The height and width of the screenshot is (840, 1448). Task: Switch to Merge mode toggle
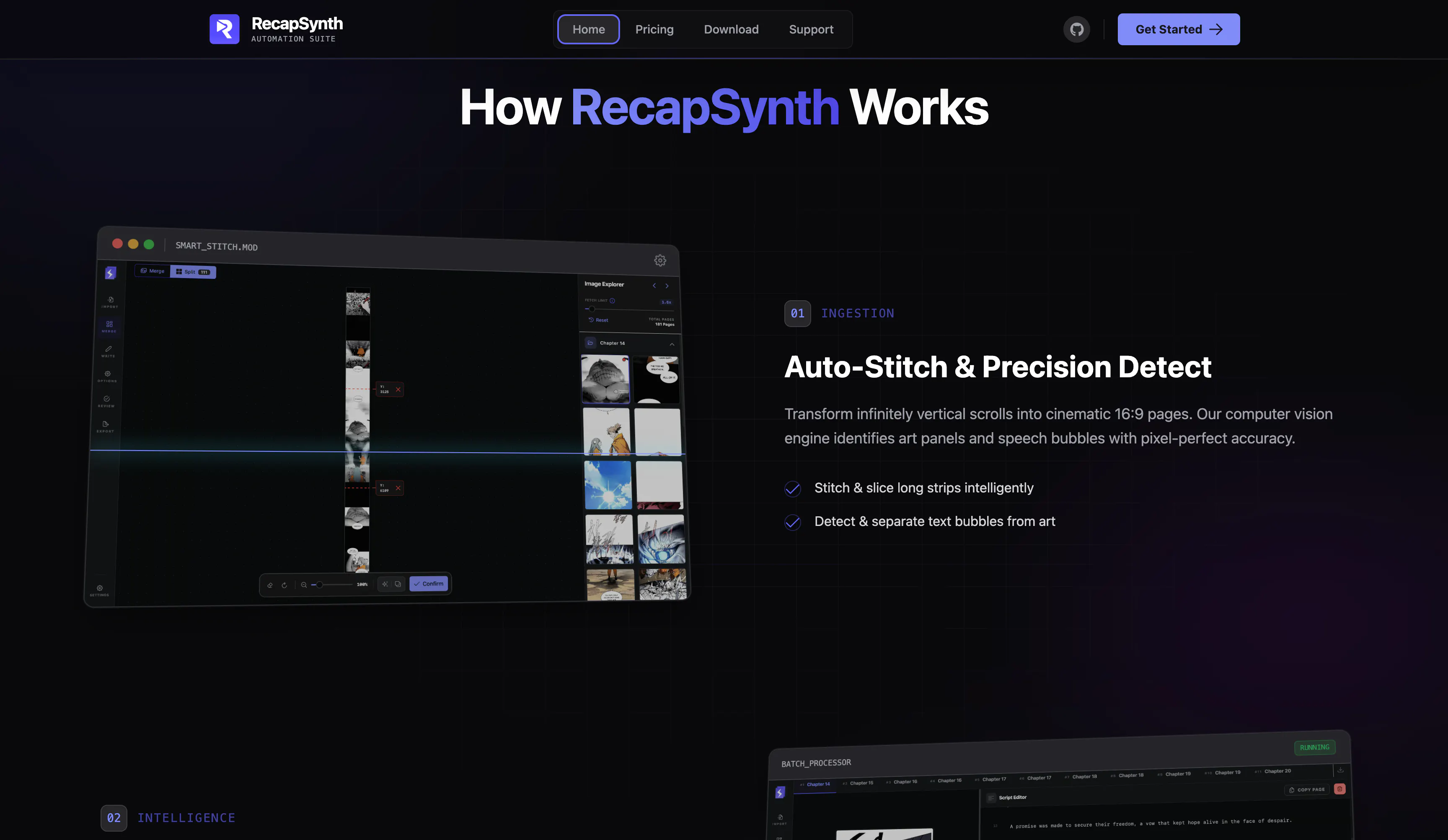click(x=153, y=271)
